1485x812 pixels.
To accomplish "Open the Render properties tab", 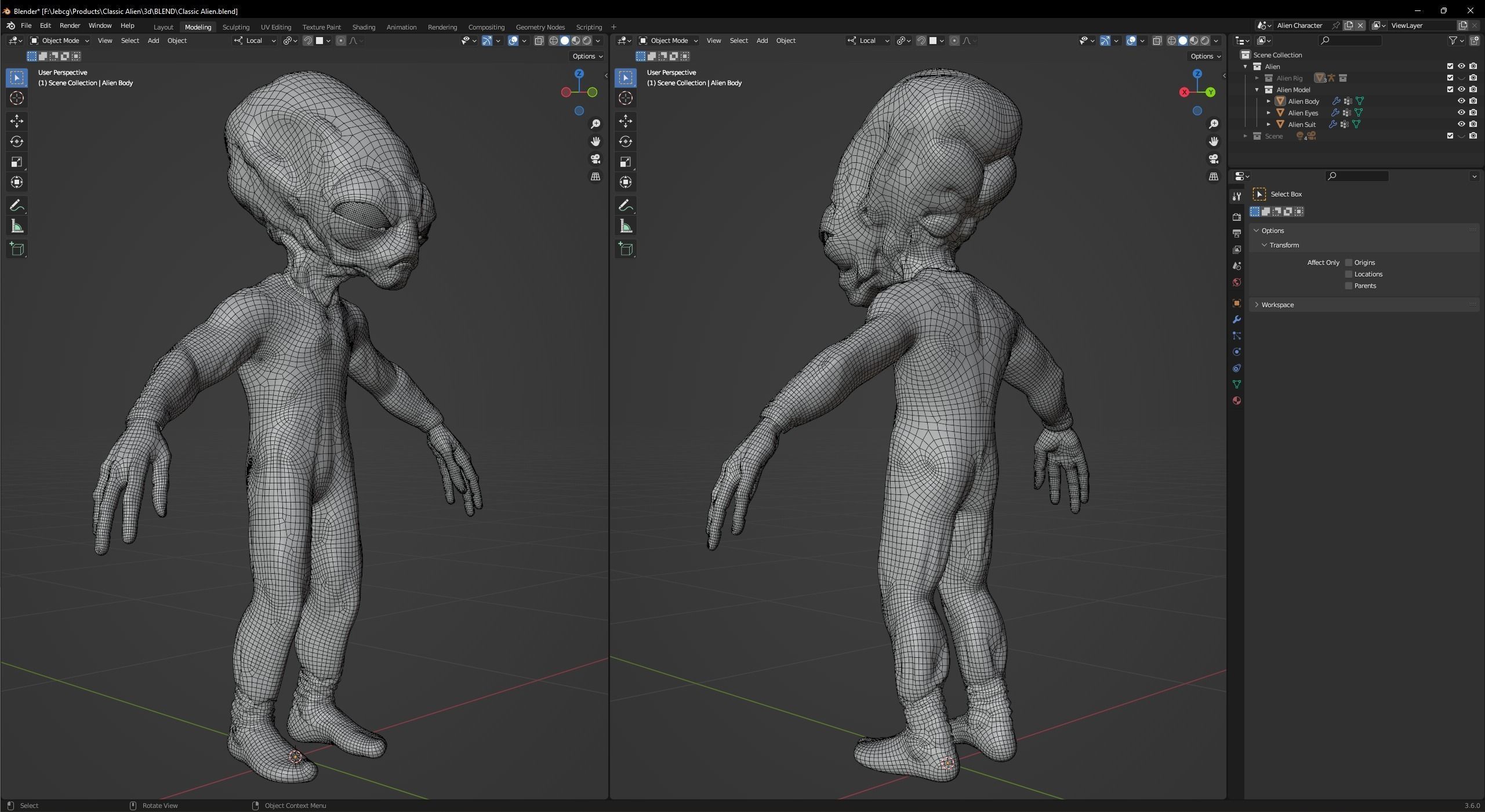I will pyautogui.click(x=1237, y=217).
